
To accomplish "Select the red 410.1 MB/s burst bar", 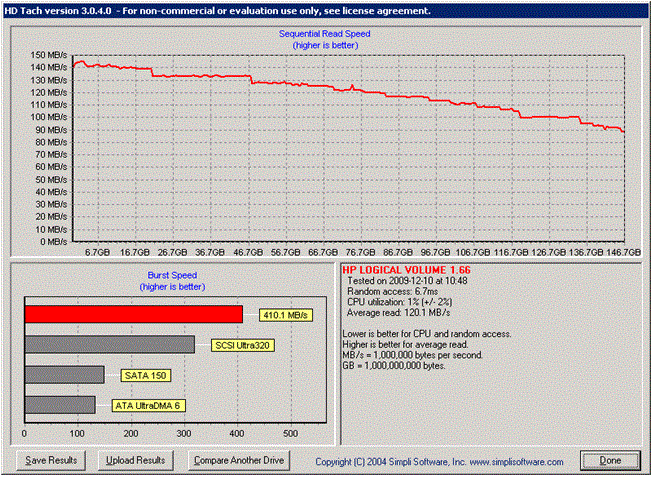I will pos(133,314).
